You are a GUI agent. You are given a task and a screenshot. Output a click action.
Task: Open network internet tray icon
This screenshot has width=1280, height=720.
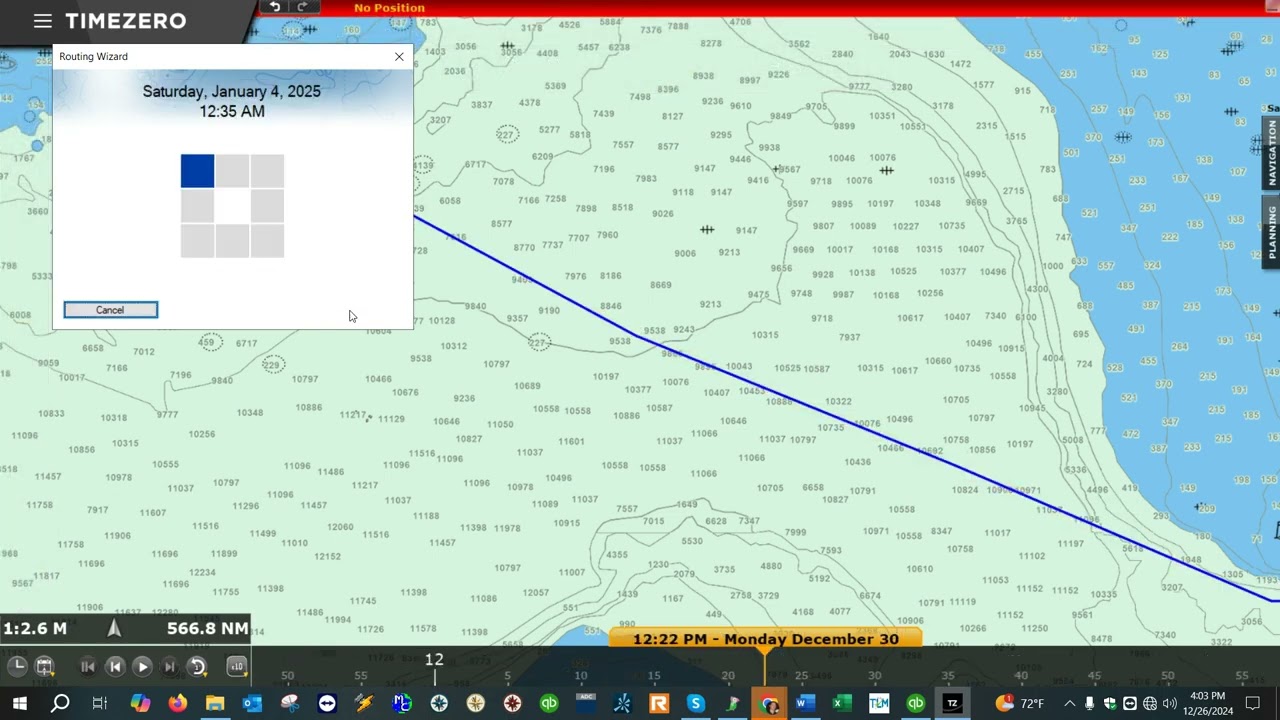1150,704
